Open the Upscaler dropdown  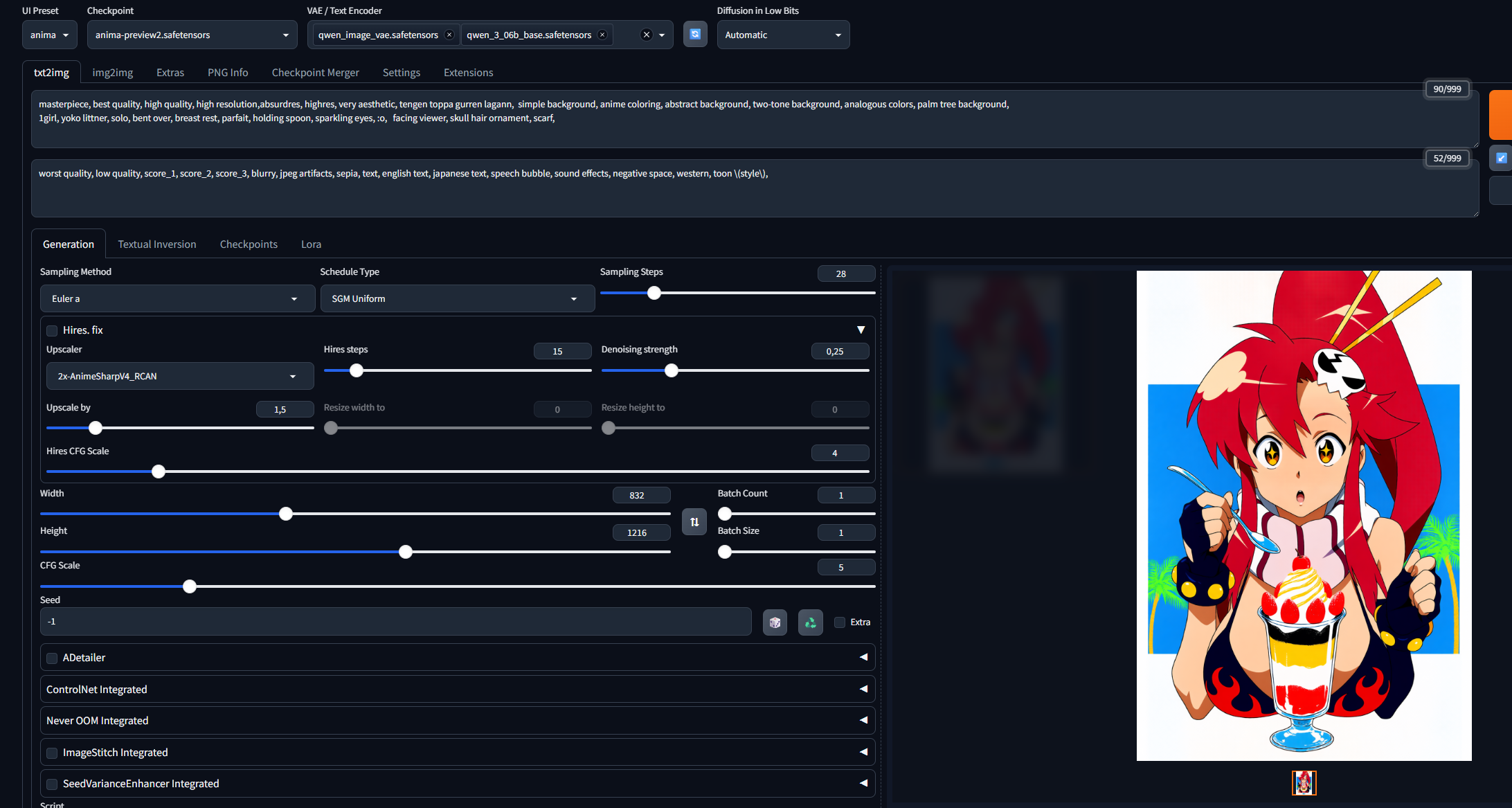click(180, 376)
